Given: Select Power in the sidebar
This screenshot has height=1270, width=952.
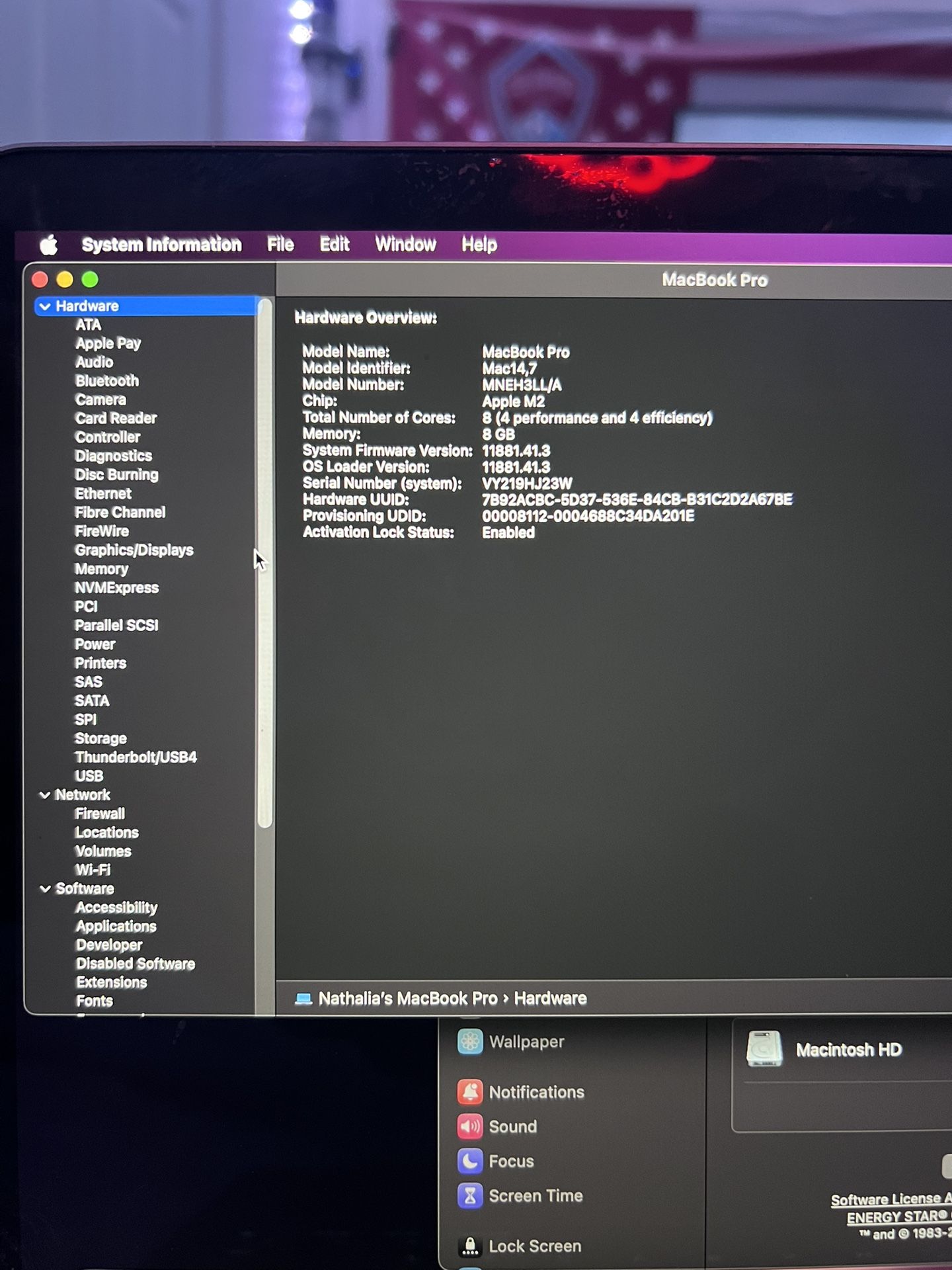Looking at the screenshot, I should point(95,644).
